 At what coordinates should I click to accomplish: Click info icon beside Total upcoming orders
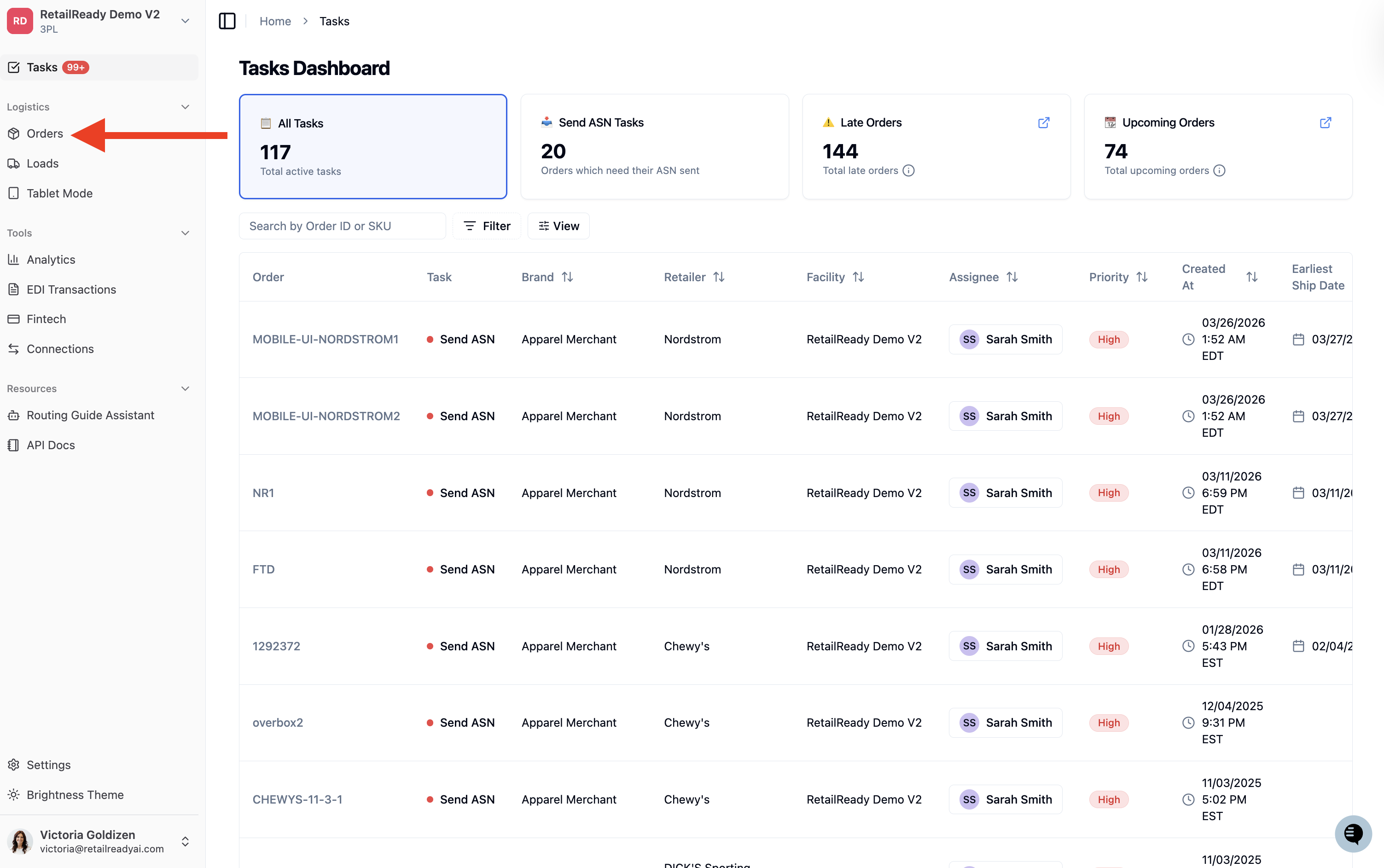[x=1219, y=170]
